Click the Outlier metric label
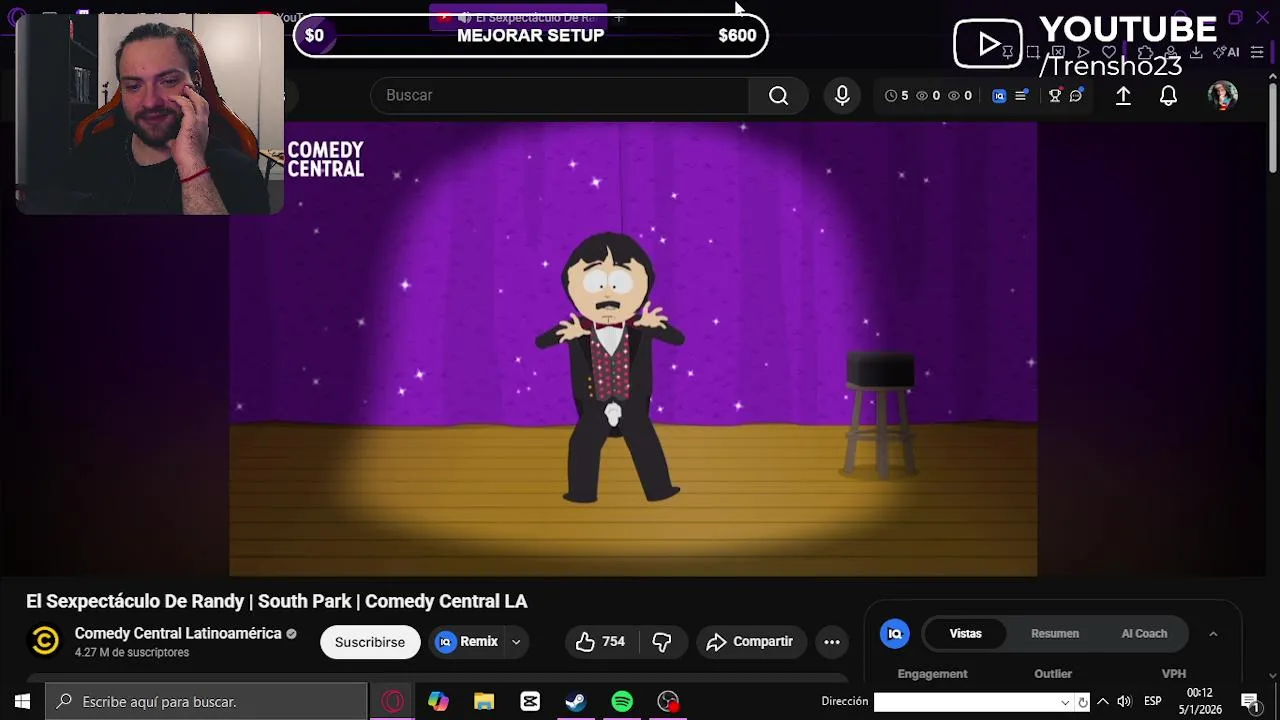This screenshot has width=1280, height=720. pyautogui.click(x=1053, y=674)
